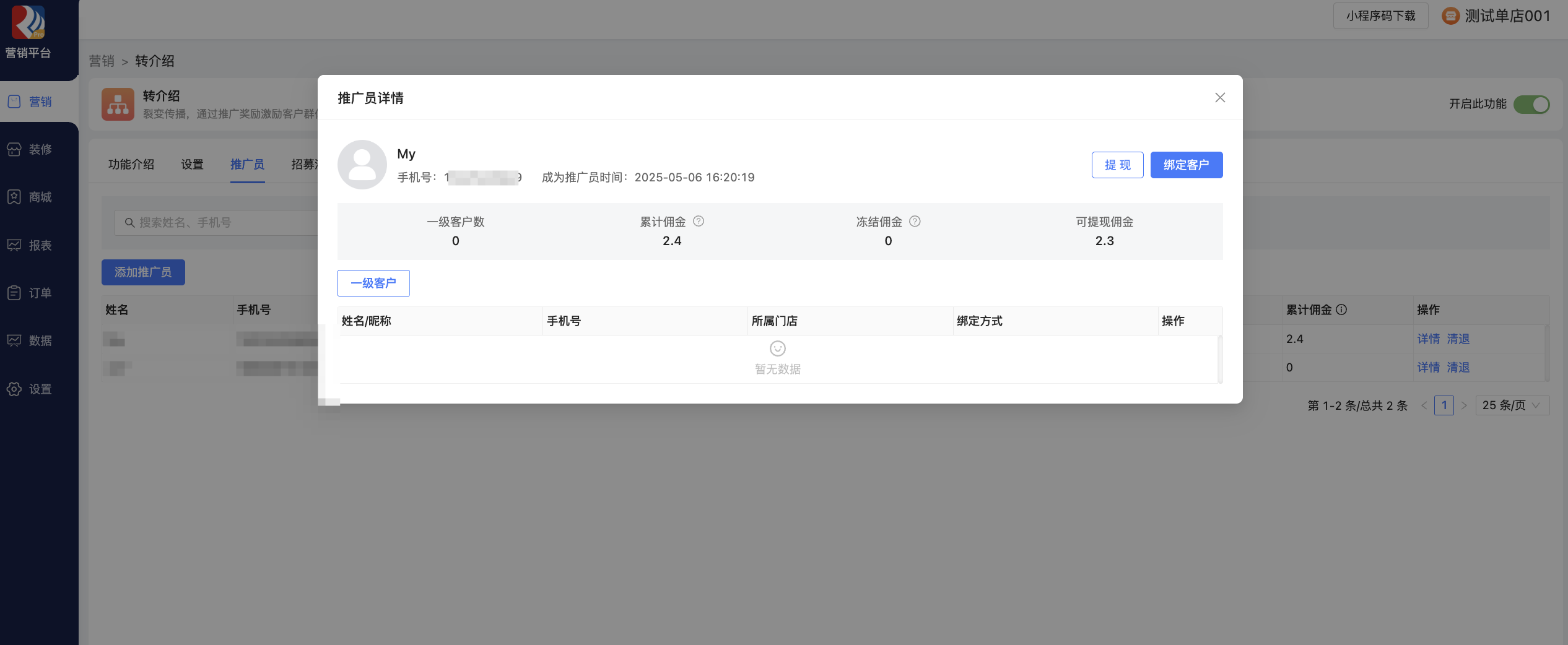Viewport: 1568px width, 645px height.
Task: Close the 推广员详情 dialog
Action: point(1219,98)
